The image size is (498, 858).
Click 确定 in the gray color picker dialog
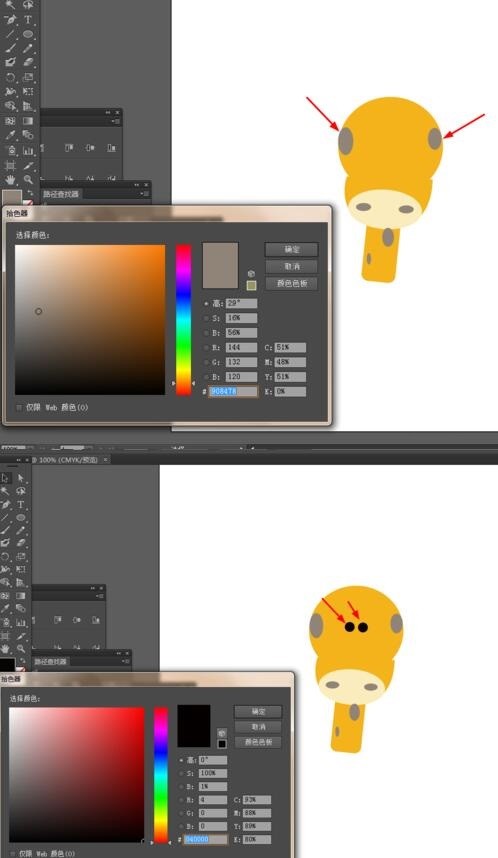click(x=292, y=250)
